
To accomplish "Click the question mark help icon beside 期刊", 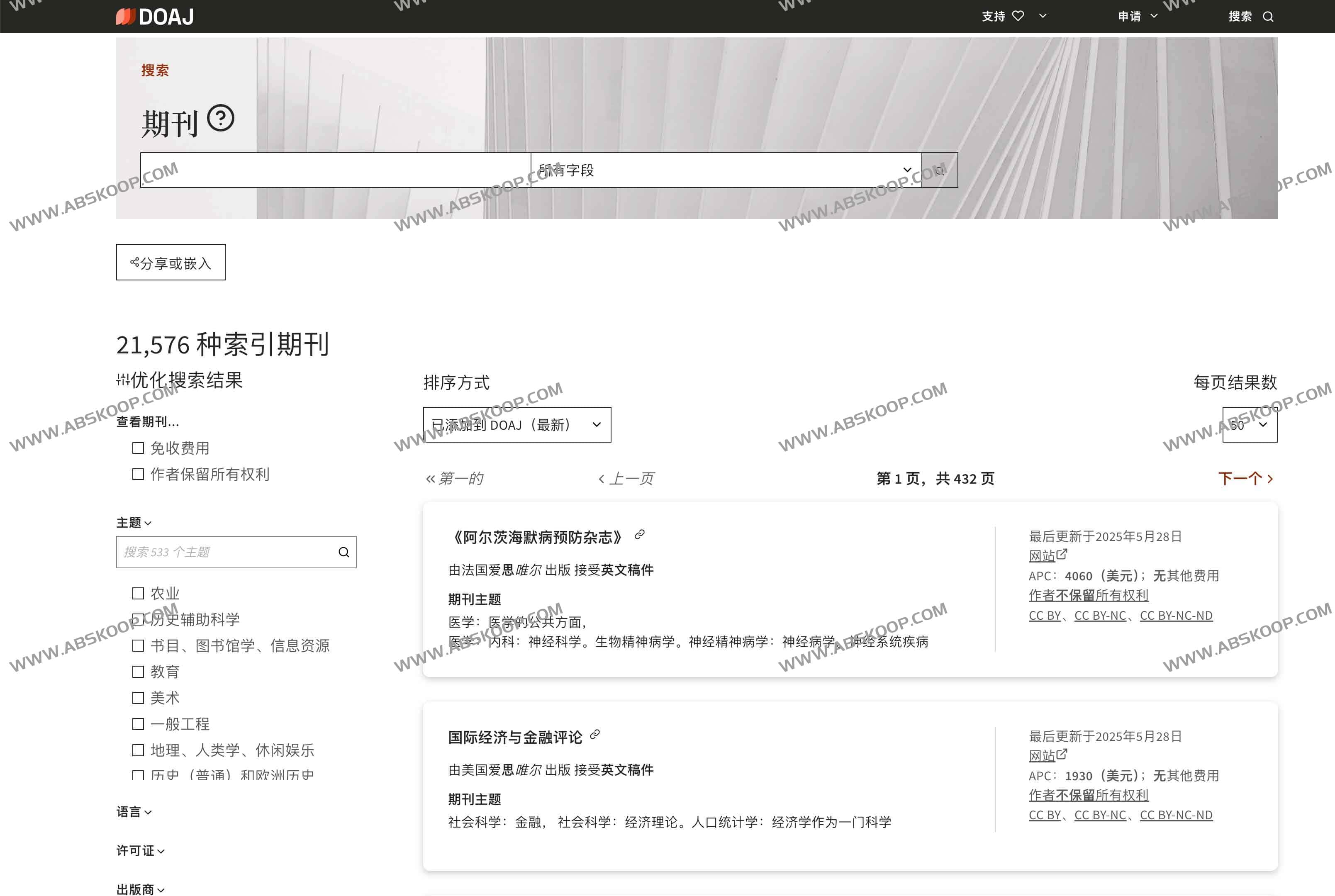I will pyautogui.click(x=221, y=119).
